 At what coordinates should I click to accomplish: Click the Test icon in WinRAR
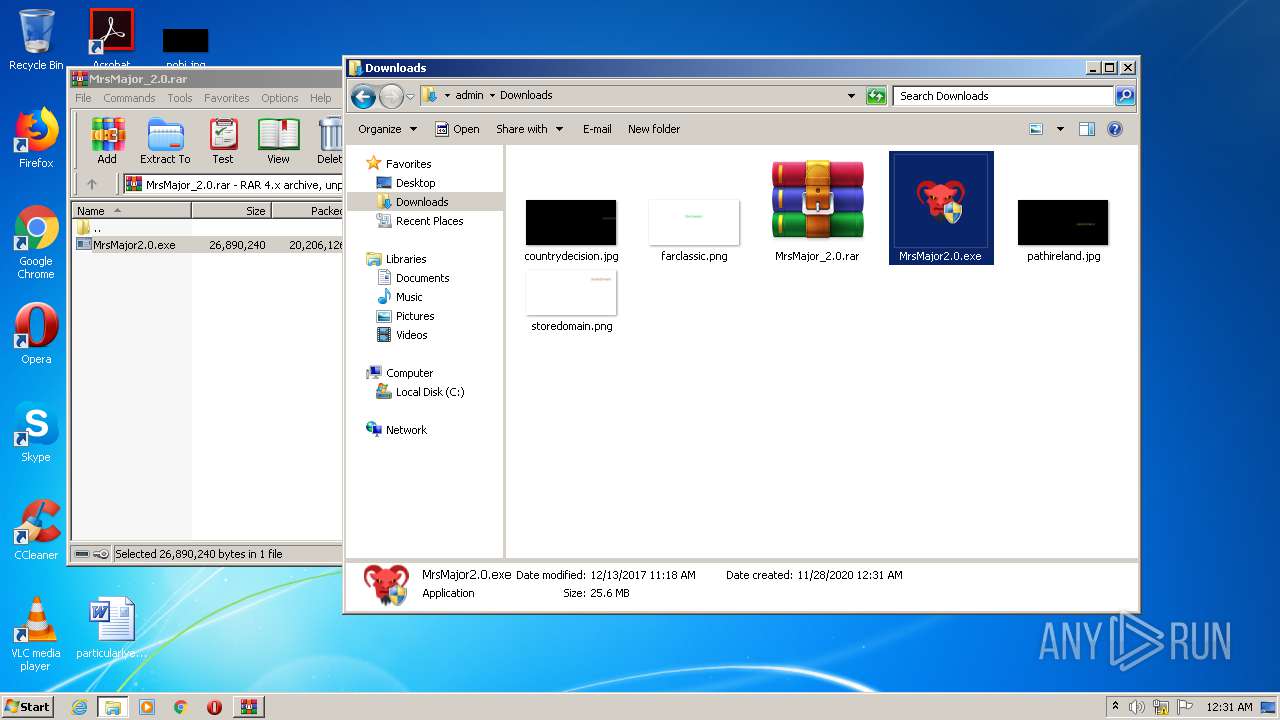(223, 141)
